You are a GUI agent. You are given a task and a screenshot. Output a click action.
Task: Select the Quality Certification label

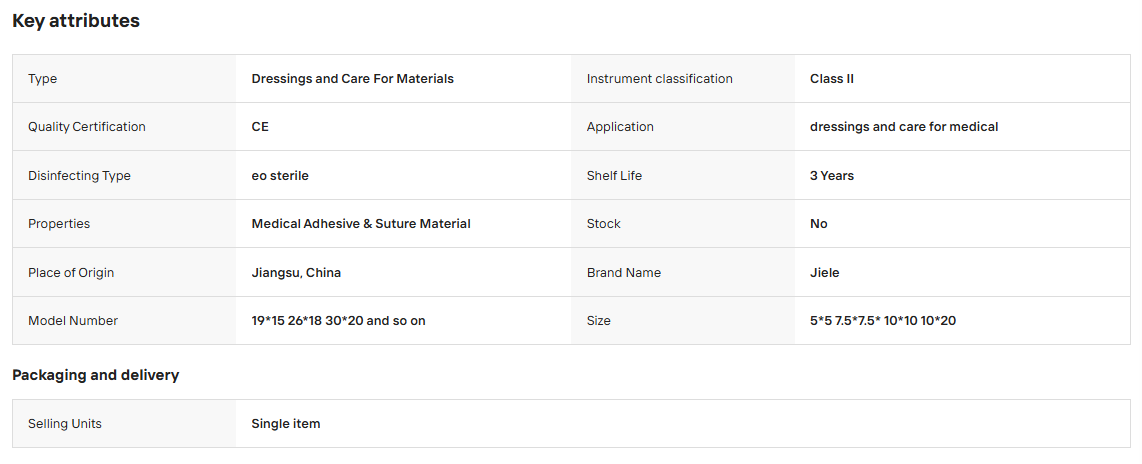click(x=87, y=127)
